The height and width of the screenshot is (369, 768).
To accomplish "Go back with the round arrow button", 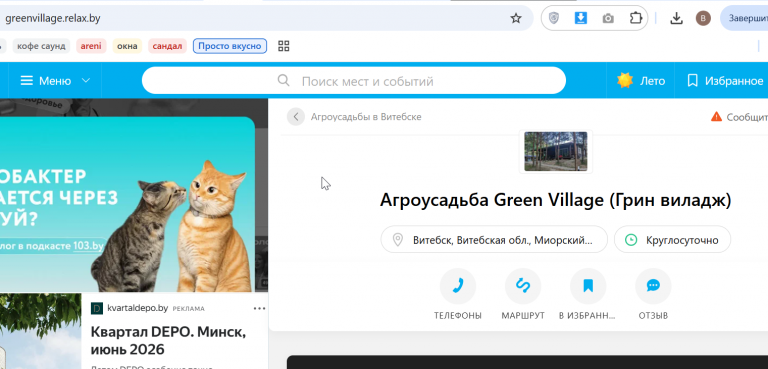I will pos(296,117).
